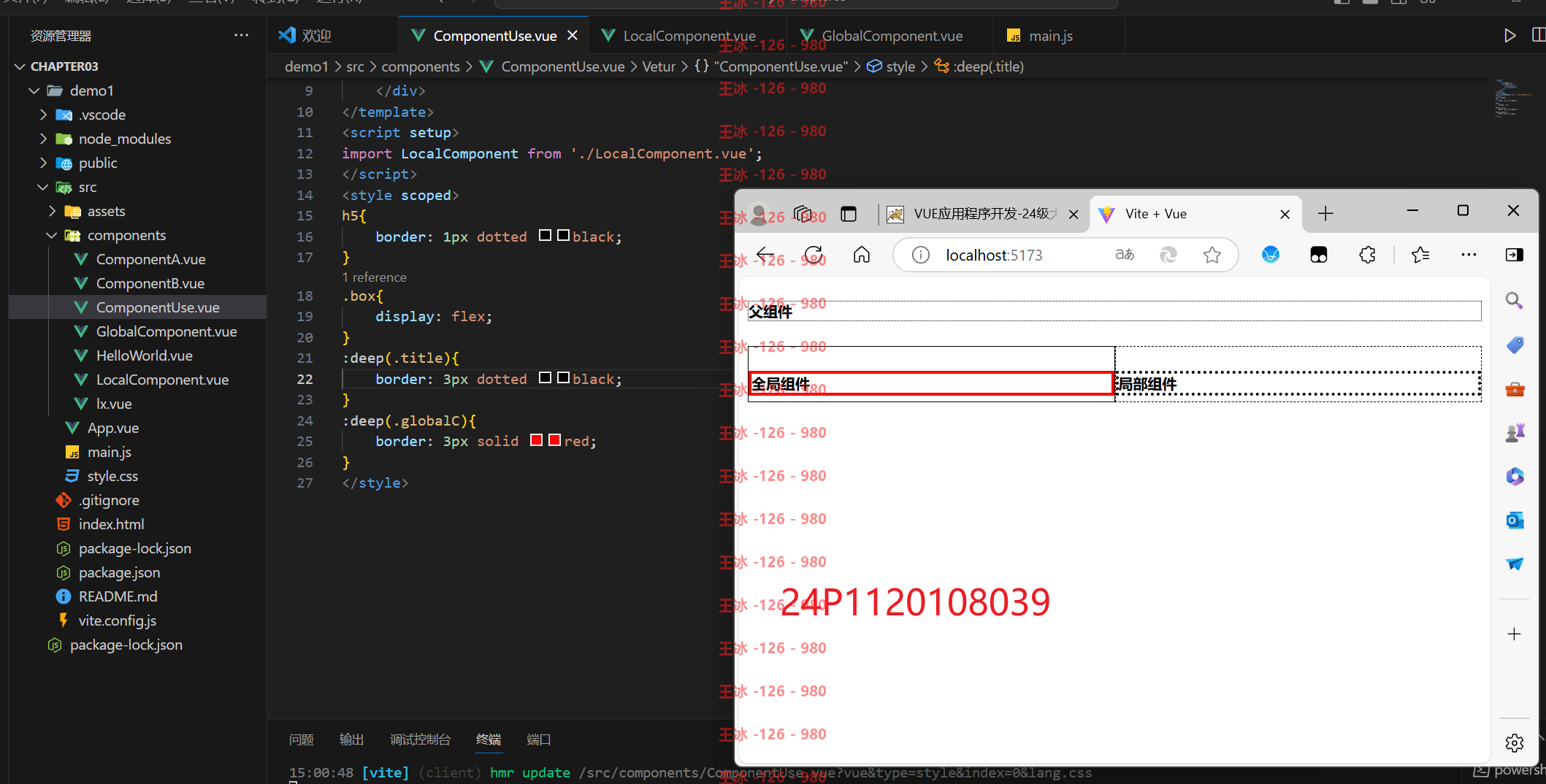Open the 端口 ports panel tab

[x=538, y=739]
